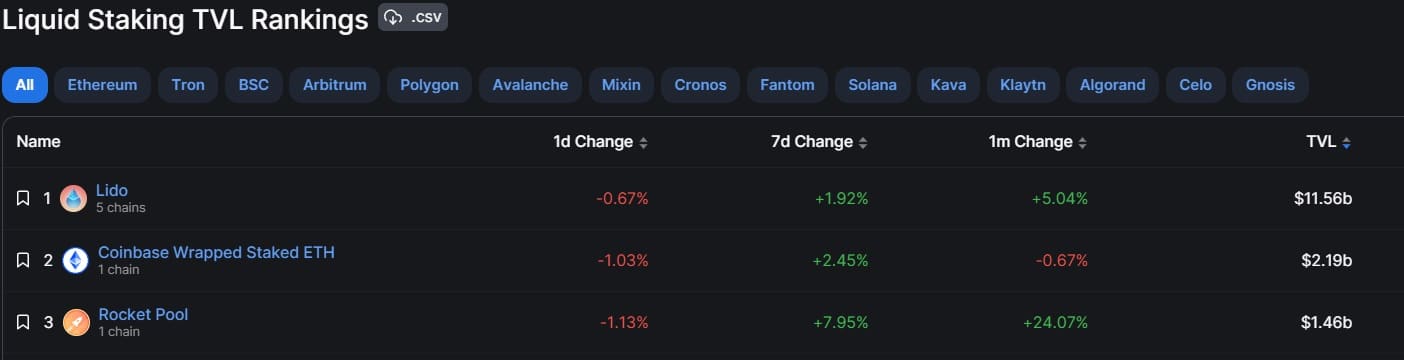Show All chains filter
Screen dimensions: 1404x360
click(x=25, y=85)
